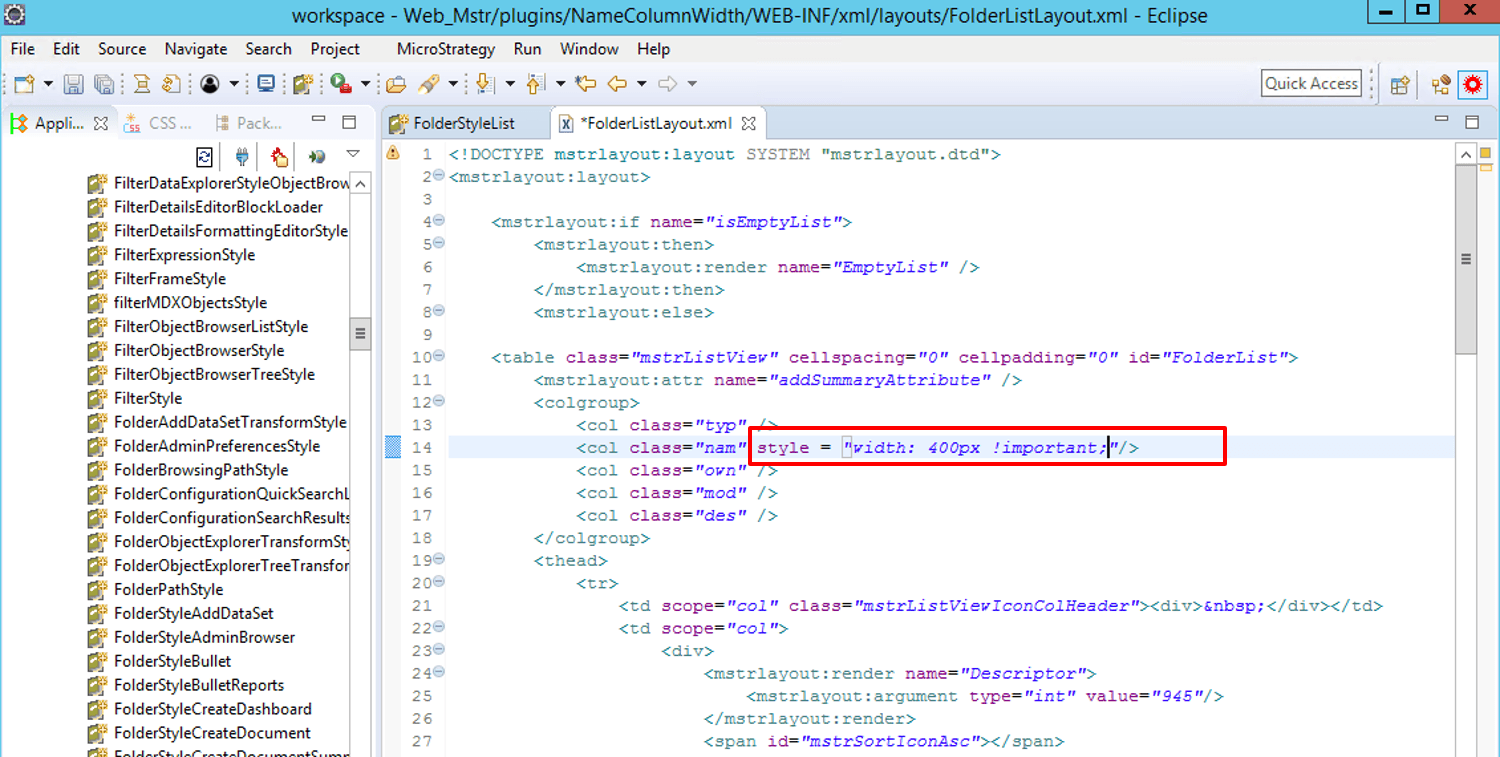Click the Quick Access search field
This screenshot has height=757, width=1500.
pyautogui.click(x=1311, y=84)
